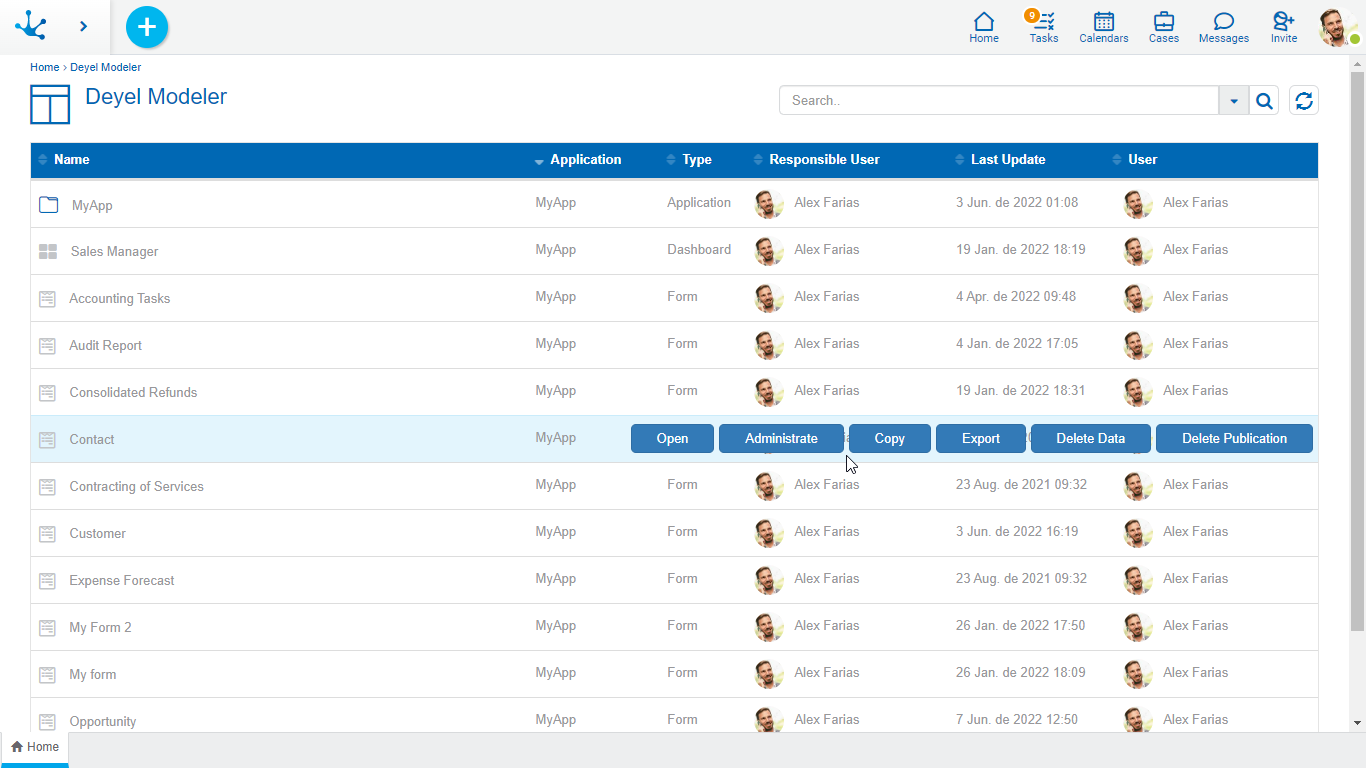Click the MyApp folder icon
1366x768 pixels.
[48, 205]
